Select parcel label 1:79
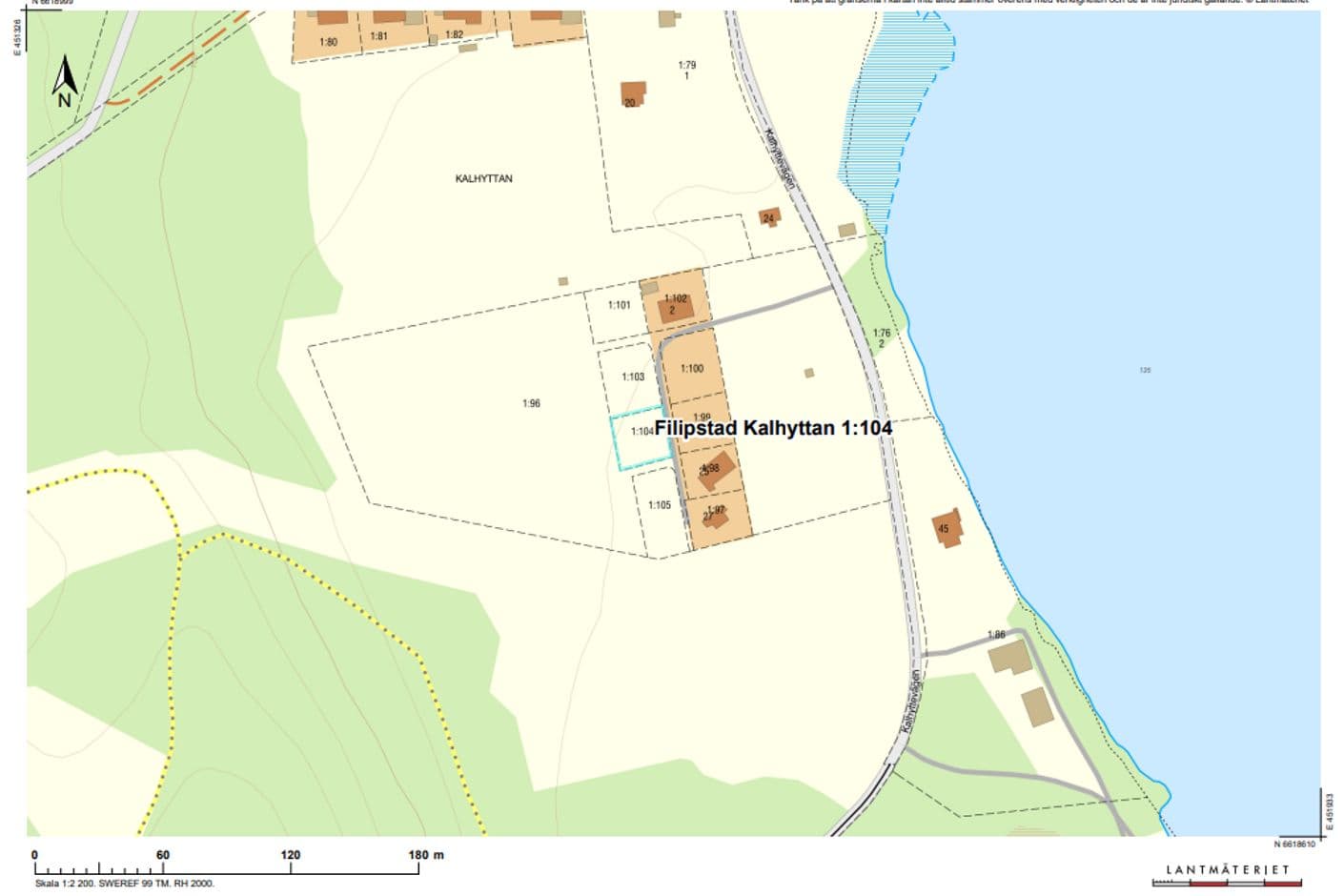Screen dimensions: 1344x896 pyautogui.click(x=687, y=66)
